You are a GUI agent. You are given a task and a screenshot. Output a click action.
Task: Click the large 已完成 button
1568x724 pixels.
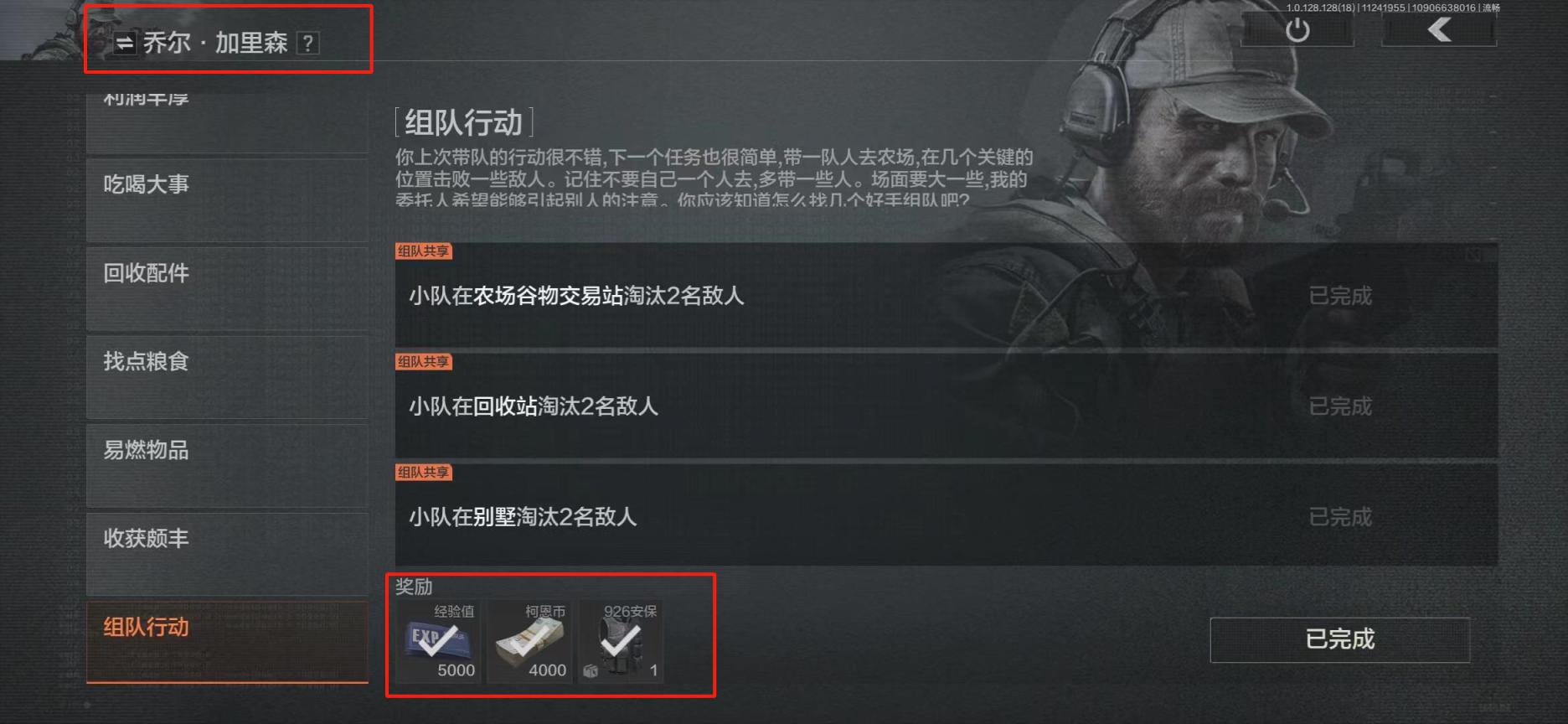click(1339, 640)
